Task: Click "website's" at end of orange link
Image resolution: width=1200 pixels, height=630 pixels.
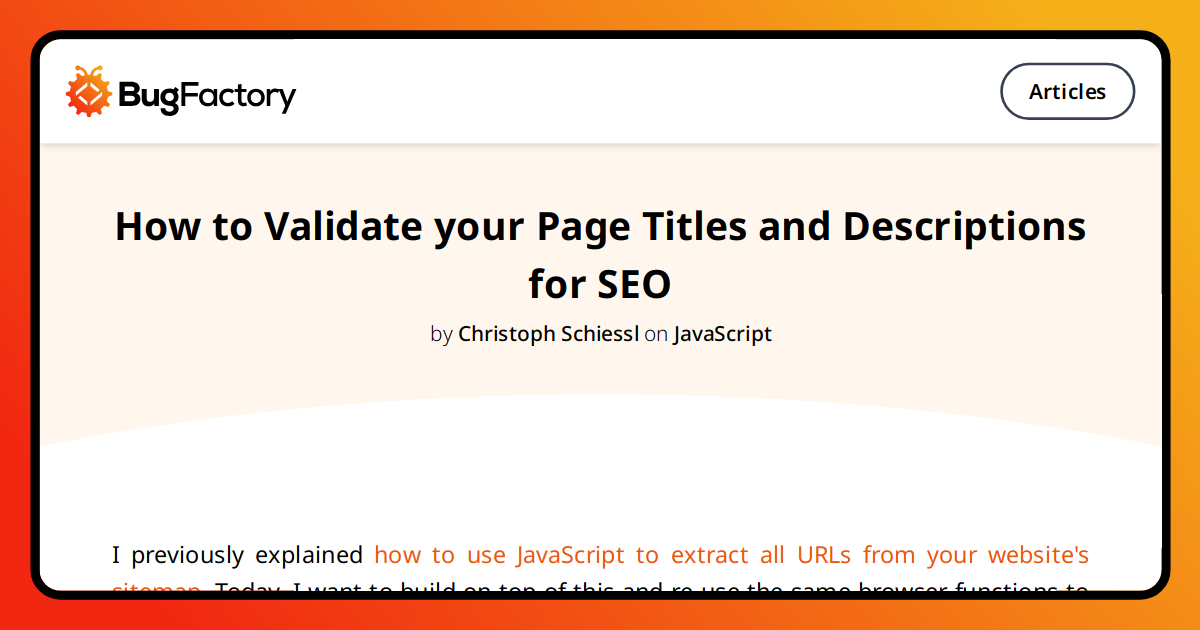Action: coord(1038,555)
